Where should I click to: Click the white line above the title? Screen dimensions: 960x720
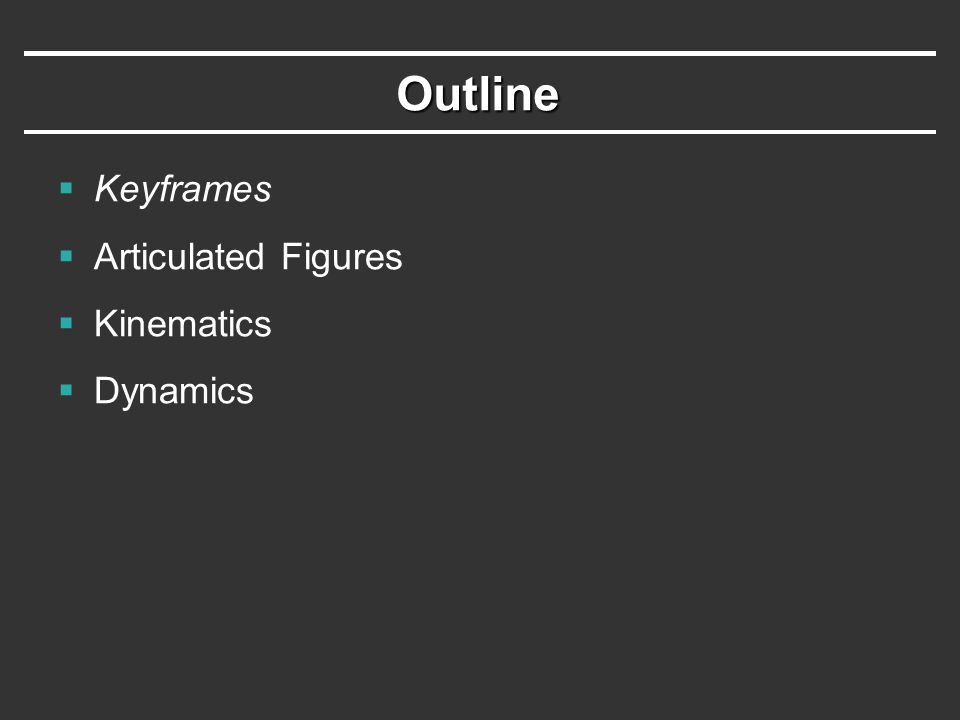point(480,54)
